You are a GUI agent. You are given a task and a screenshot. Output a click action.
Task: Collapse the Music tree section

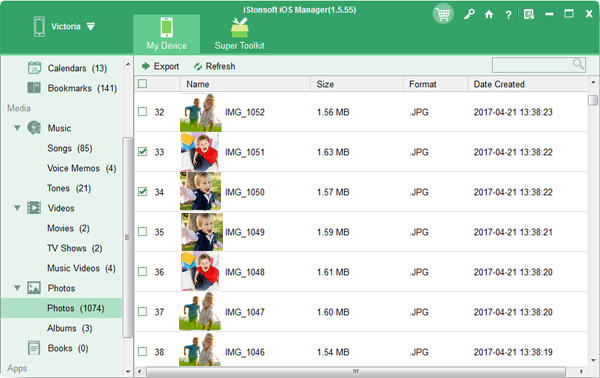click(x=17, y=128)
